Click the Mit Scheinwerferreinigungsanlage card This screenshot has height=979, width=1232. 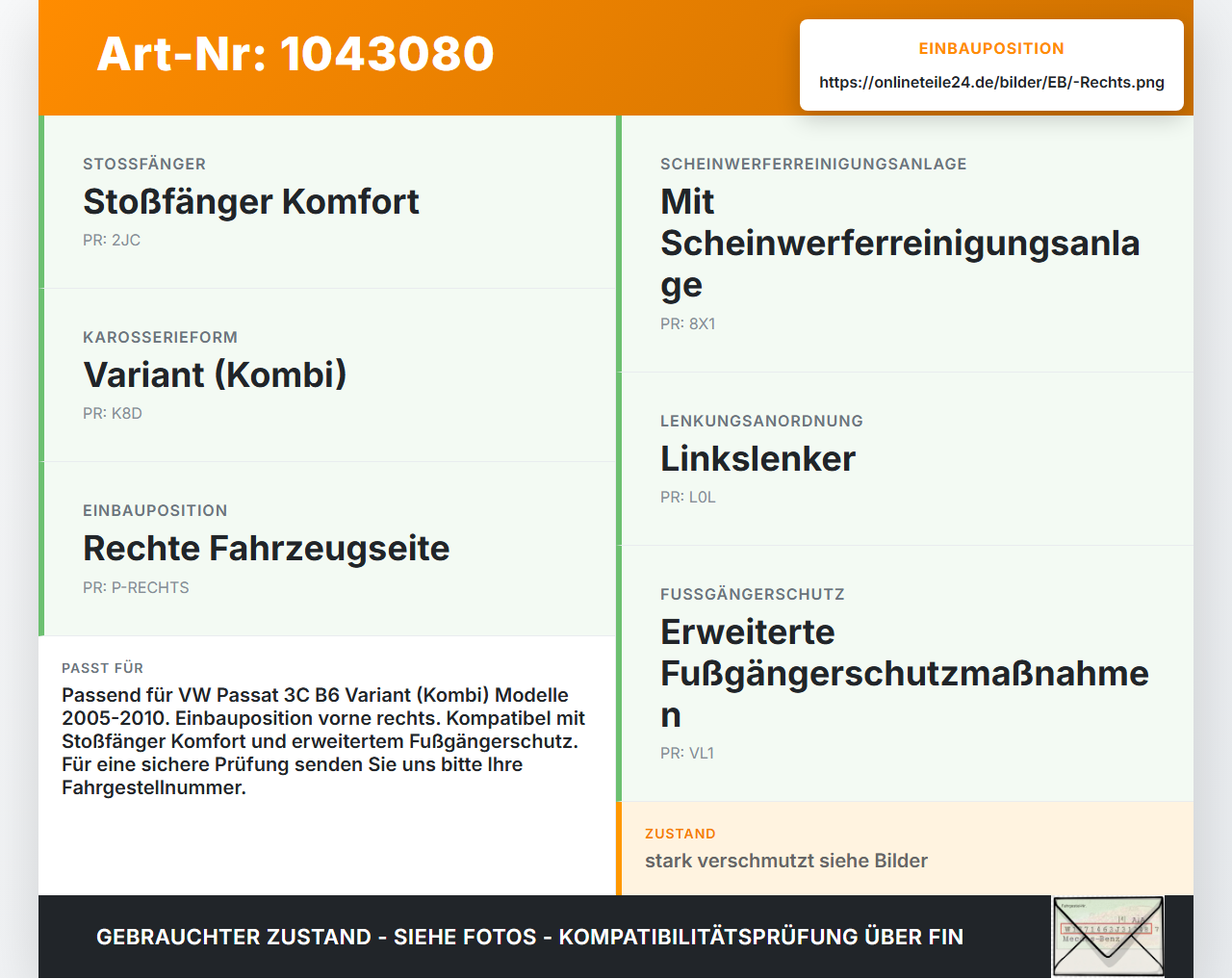[x=905, y=244]
